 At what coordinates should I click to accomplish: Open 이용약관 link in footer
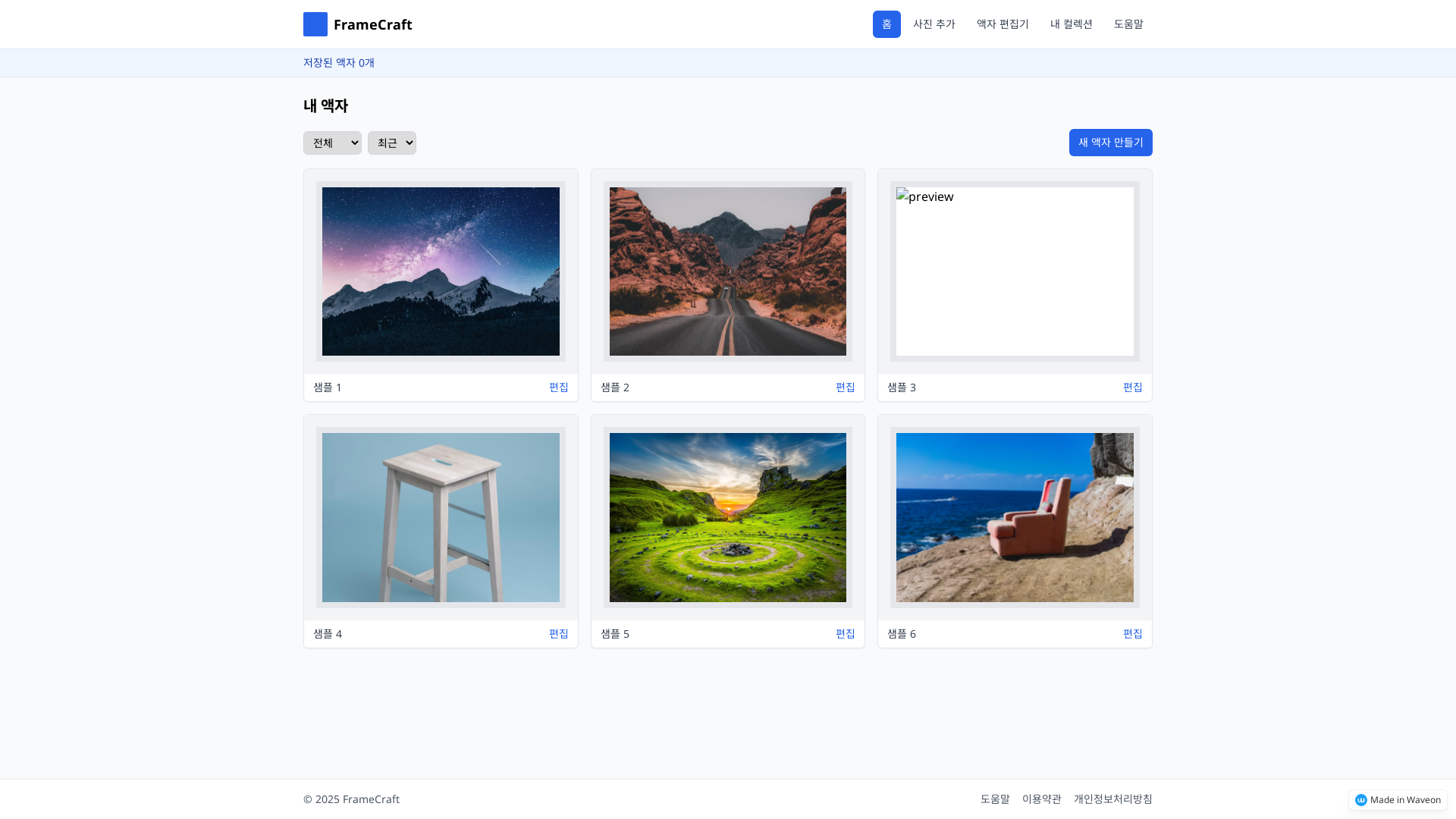pyautogui.click(x=1041, y=799)
